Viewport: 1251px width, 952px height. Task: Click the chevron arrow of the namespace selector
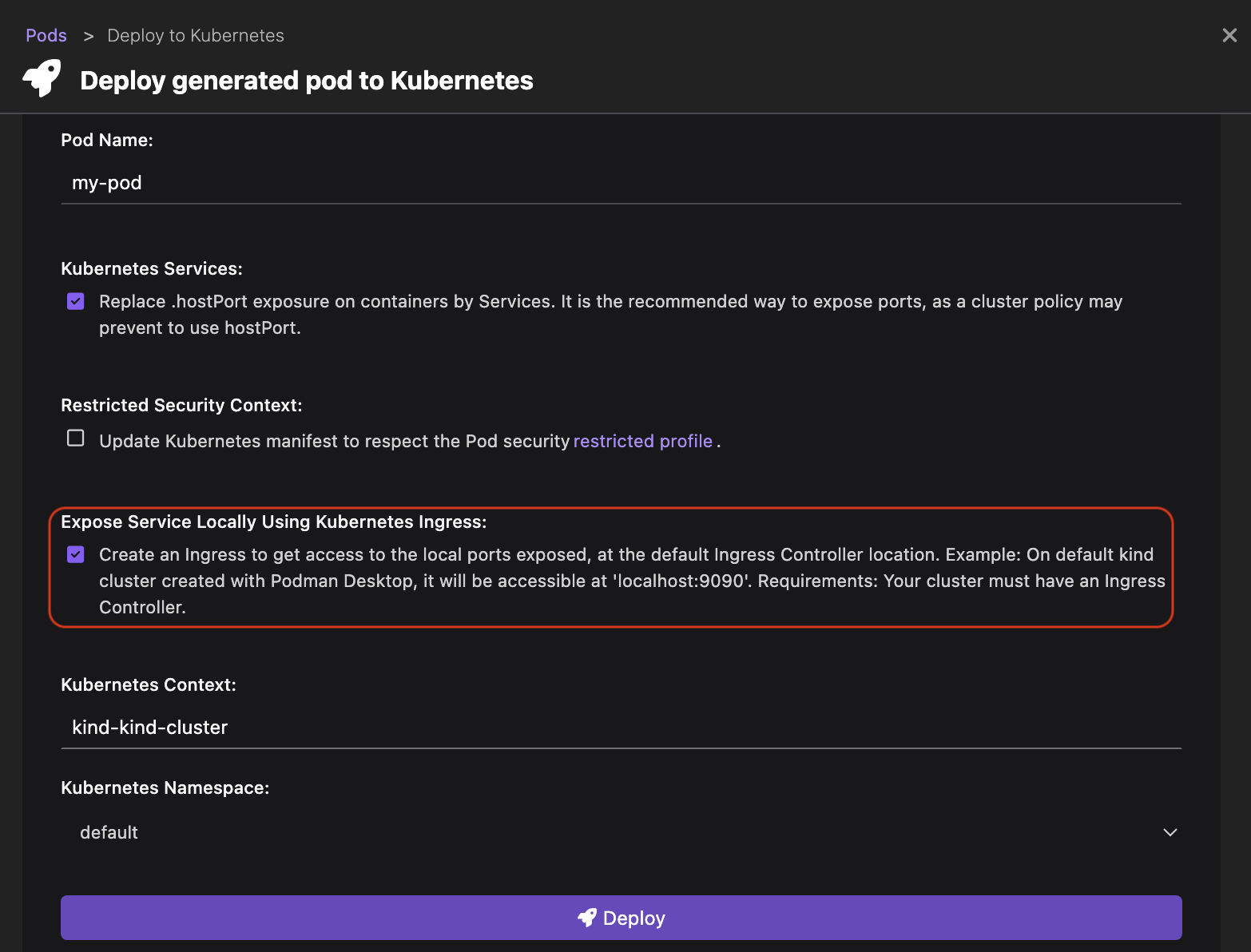tap(1170, 832)
